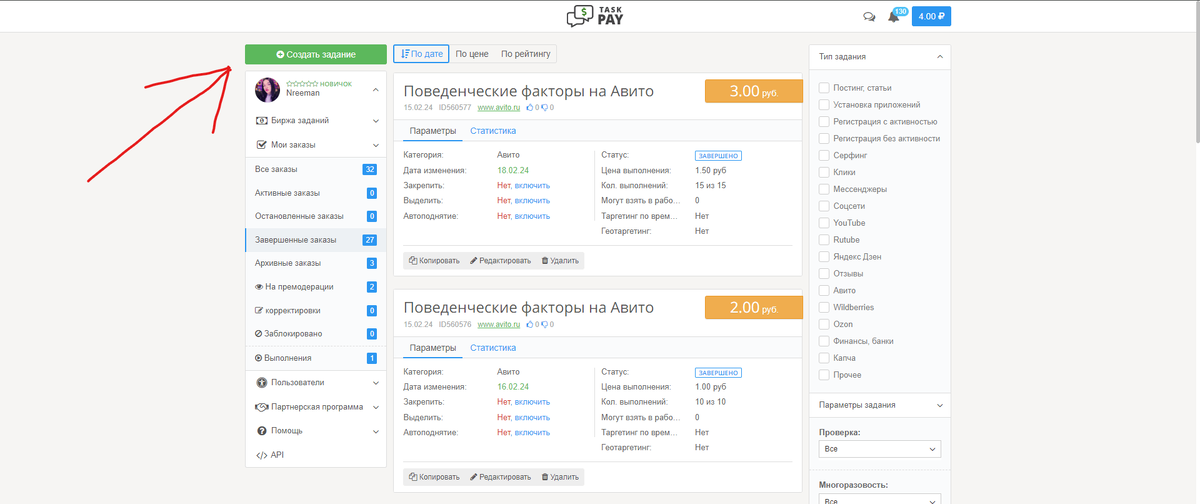Viewport: 1200px width, 504px height.
Task: Check the Постинг, статьи checkbox
Action: click(x=824, y=88)
